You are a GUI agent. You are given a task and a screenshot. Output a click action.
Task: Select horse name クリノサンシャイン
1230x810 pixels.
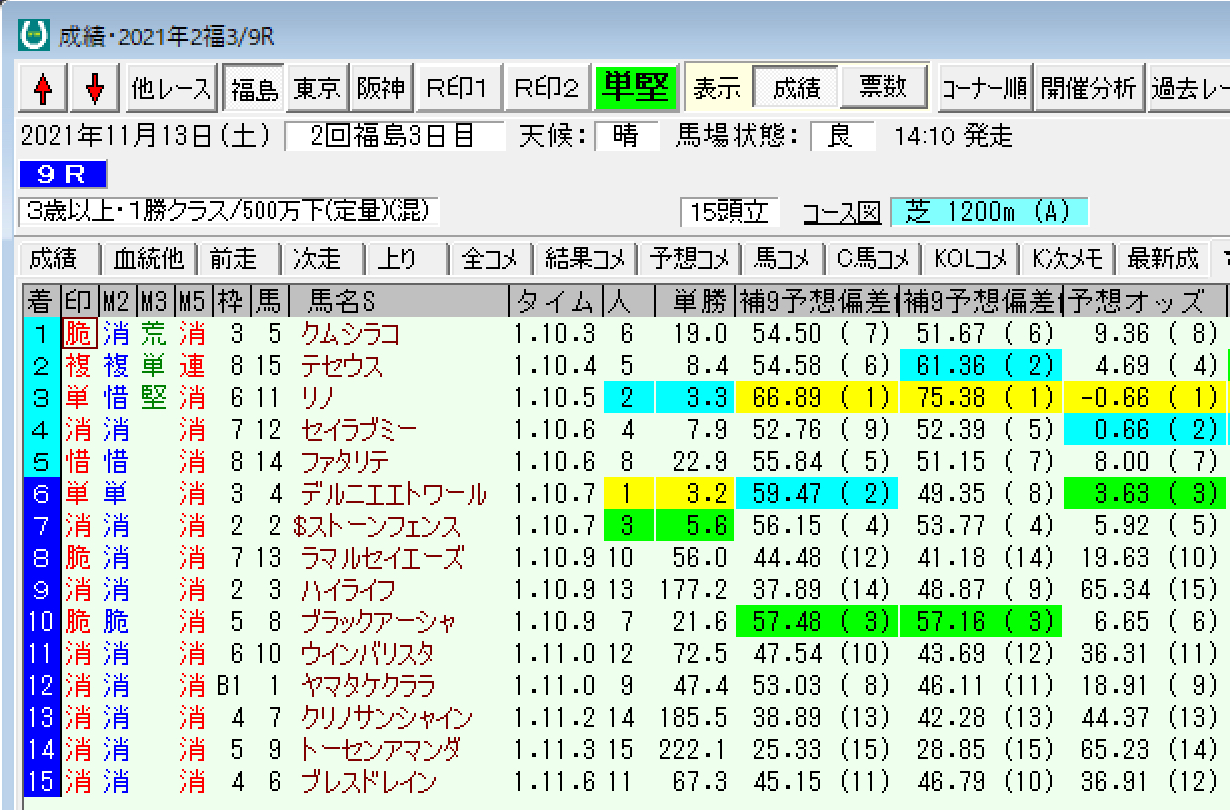click(x=386, y=719)
